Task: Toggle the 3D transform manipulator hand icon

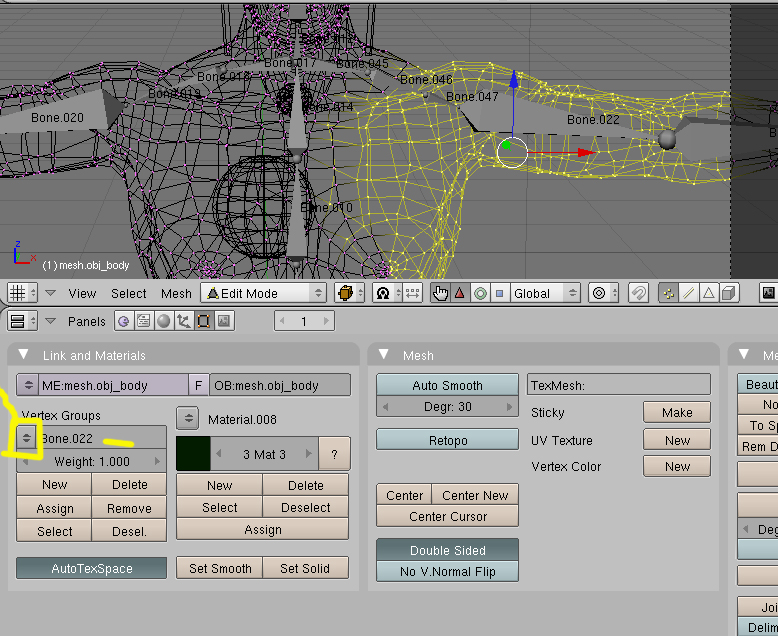Action: pos(440,293)
